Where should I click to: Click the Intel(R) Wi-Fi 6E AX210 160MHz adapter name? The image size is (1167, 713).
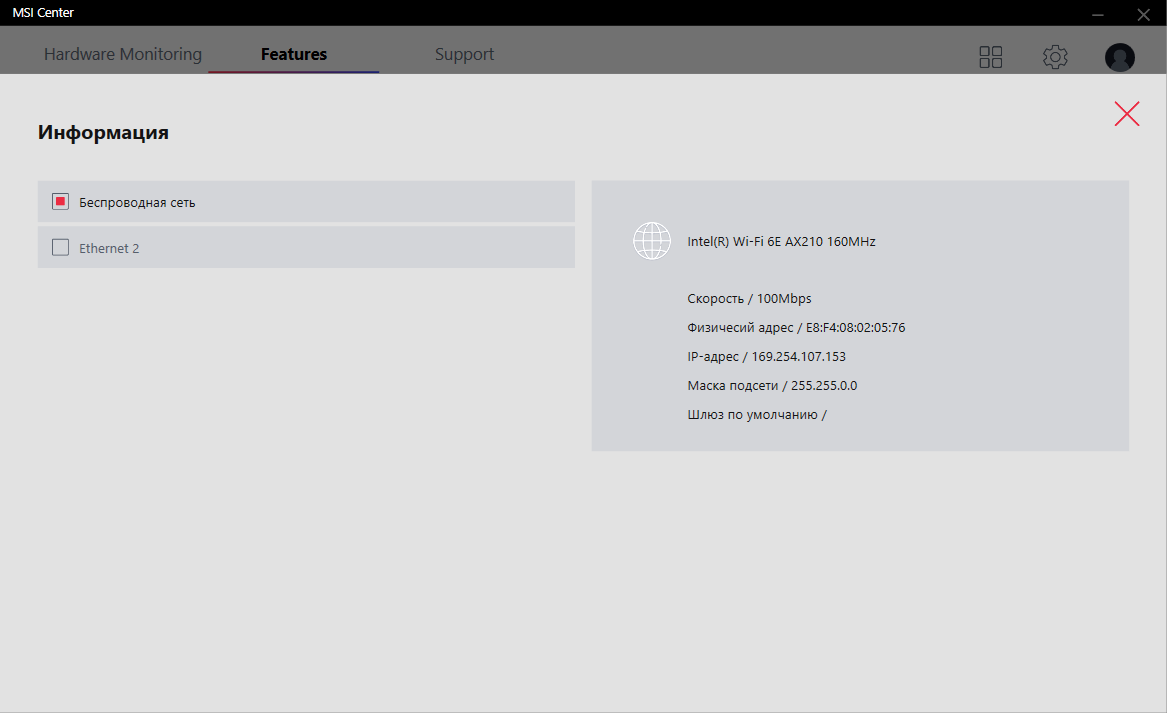781,241
